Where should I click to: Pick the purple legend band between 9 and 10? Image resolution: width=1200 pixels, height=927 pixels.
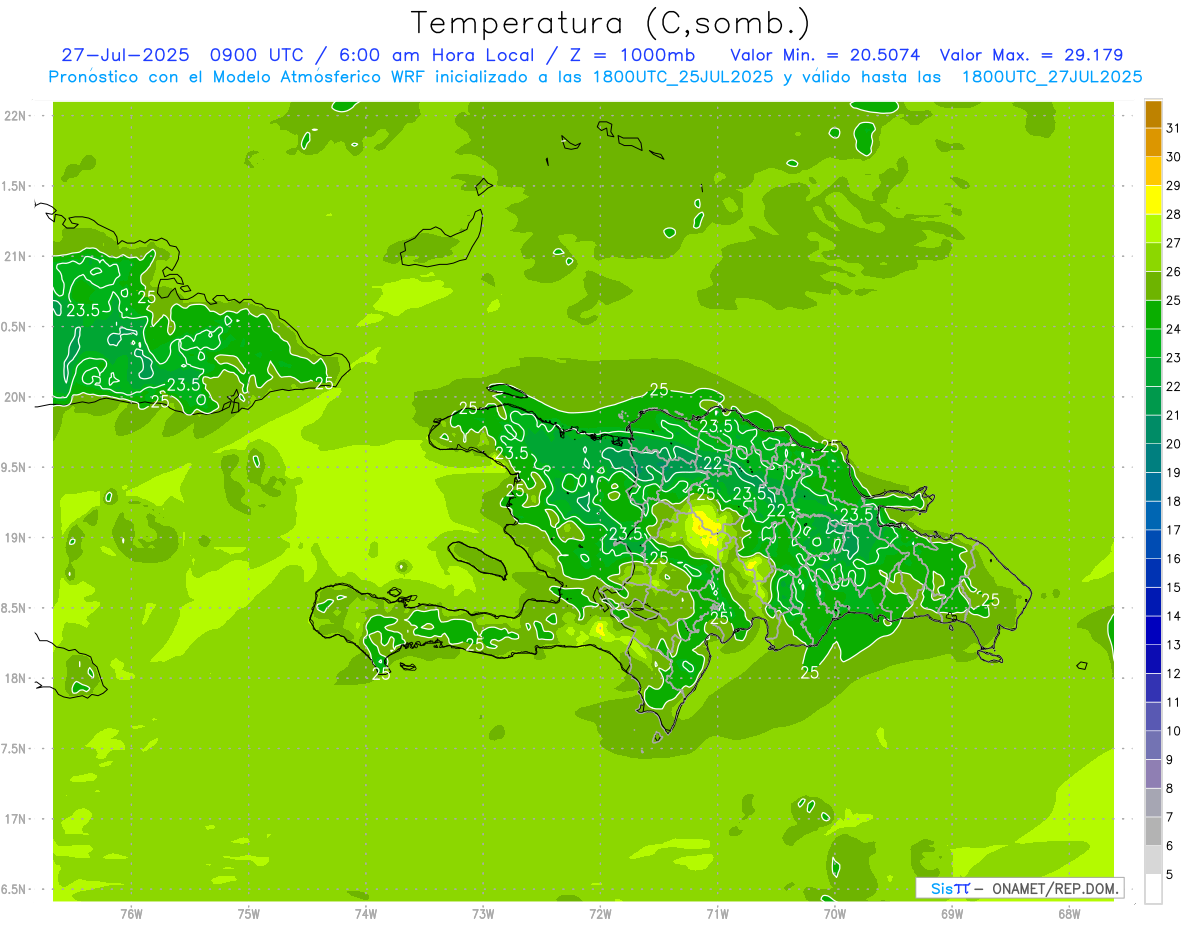1153,745
